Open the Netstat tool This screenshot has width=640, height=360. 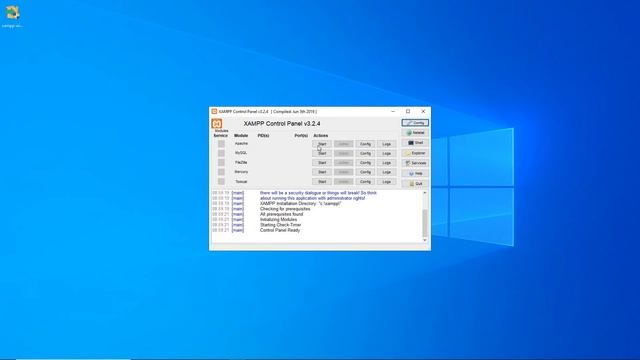tap(415, 133)
